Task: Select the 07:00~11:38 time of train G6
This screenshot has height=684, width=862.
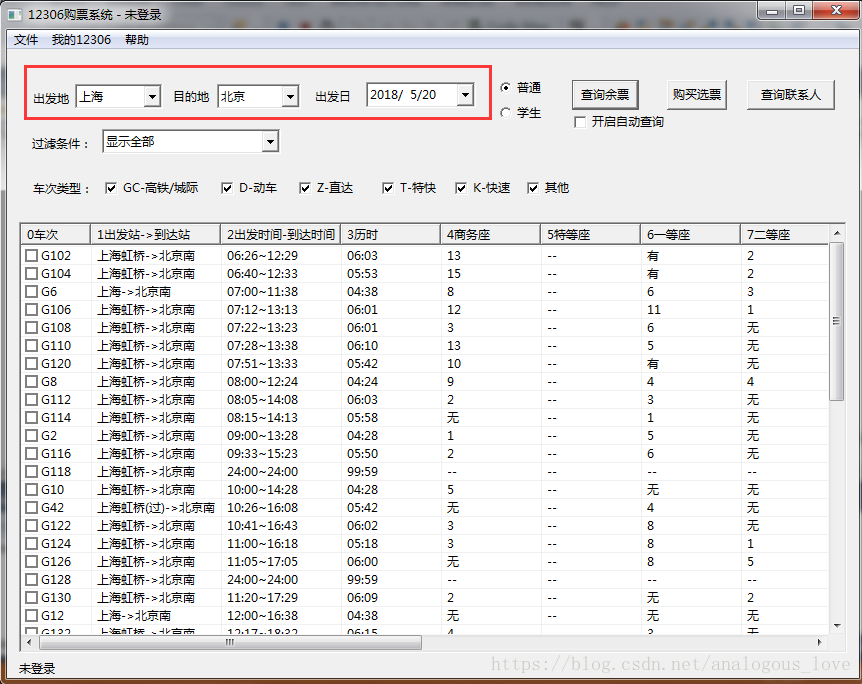Action: pos(262,291)
